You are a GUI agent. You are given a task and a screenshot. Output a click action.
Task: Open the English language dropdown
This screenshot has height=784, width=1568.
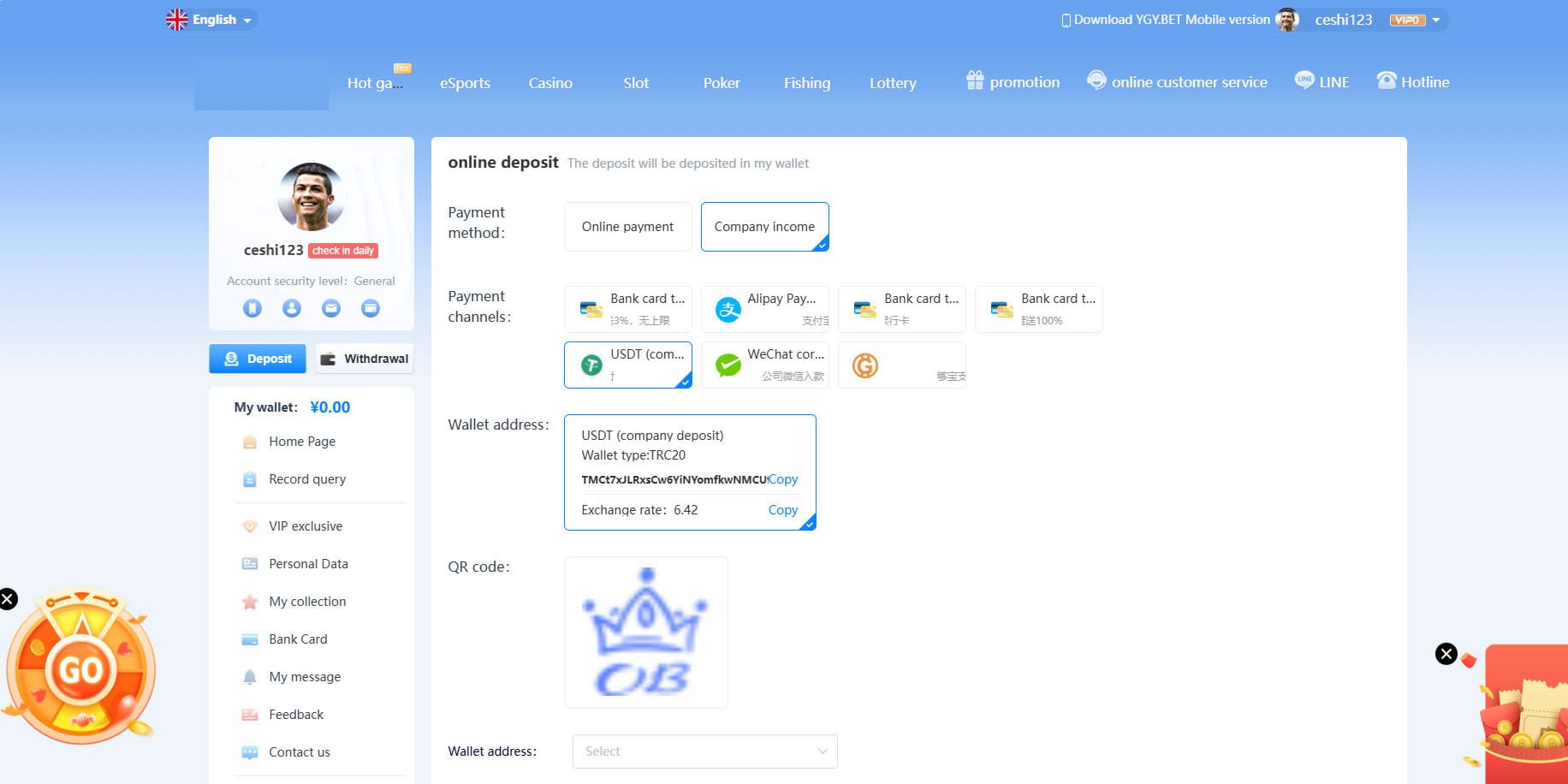tap(212, 20)
